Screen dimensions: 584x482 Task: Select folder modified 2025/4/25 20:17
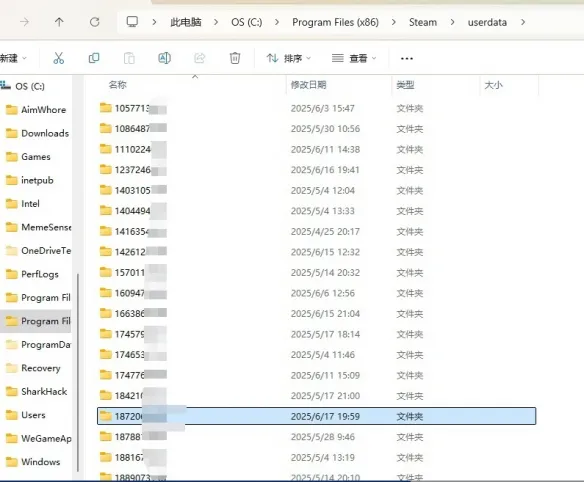click(317, 232)
